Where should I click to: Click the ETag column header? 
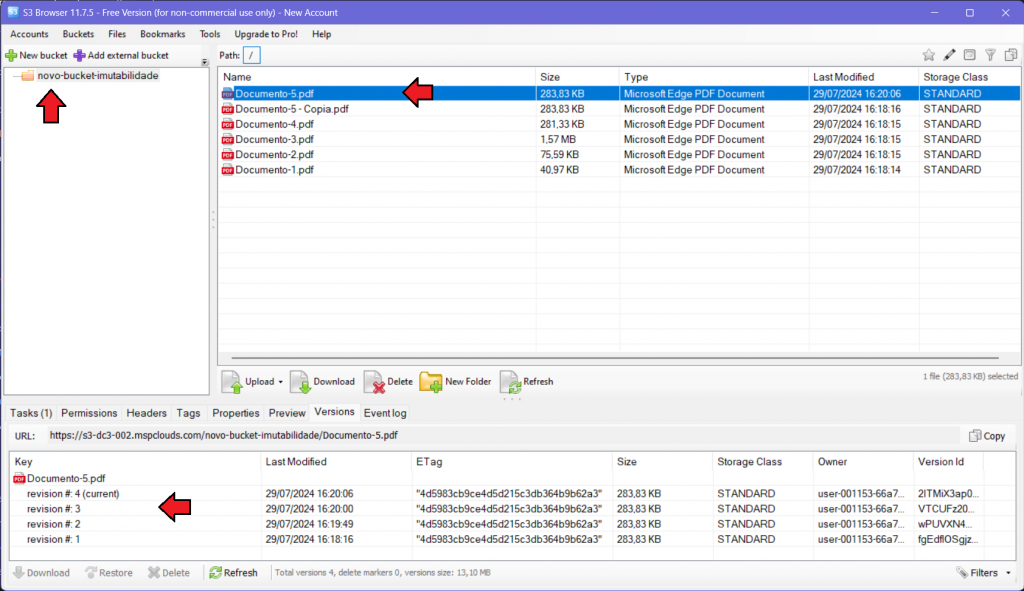pyautogui.click(x=512, y=462)
